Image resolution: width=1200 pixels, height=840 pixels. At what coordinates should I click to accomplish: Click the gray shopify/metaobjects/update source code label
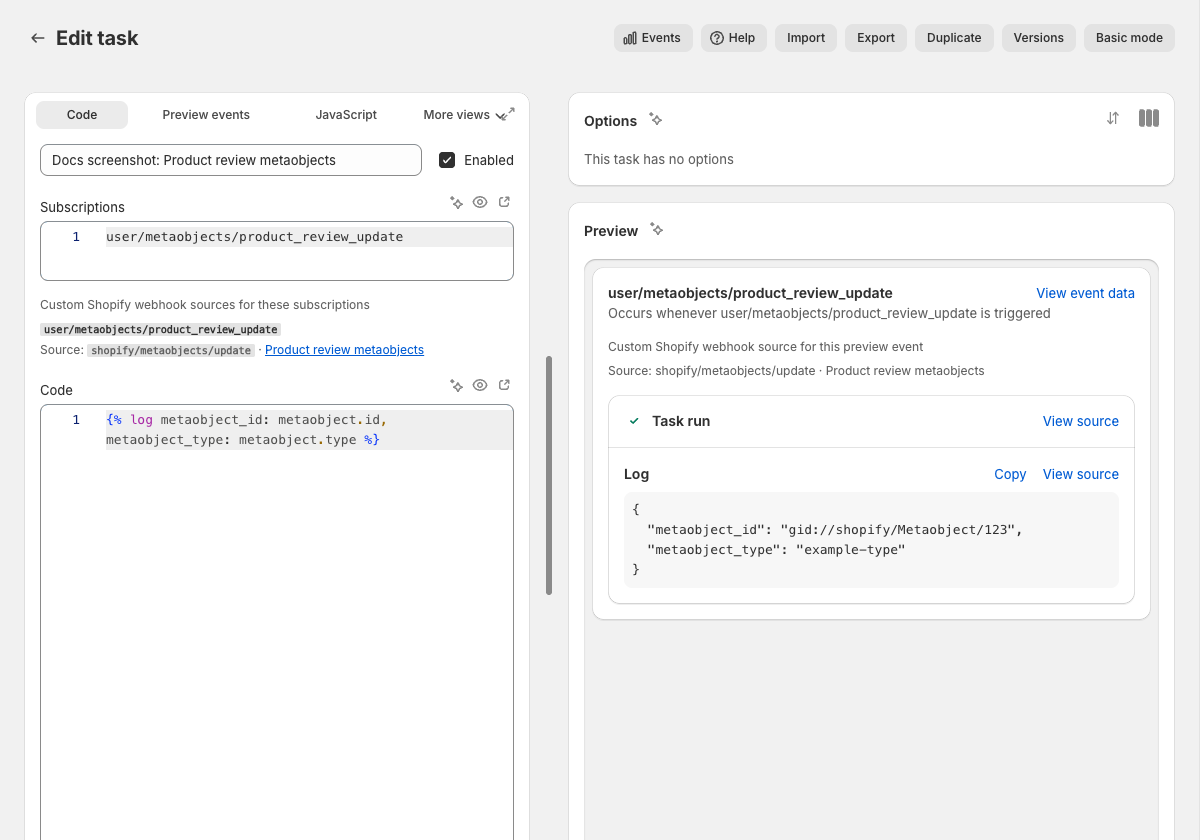coord(171,350)
